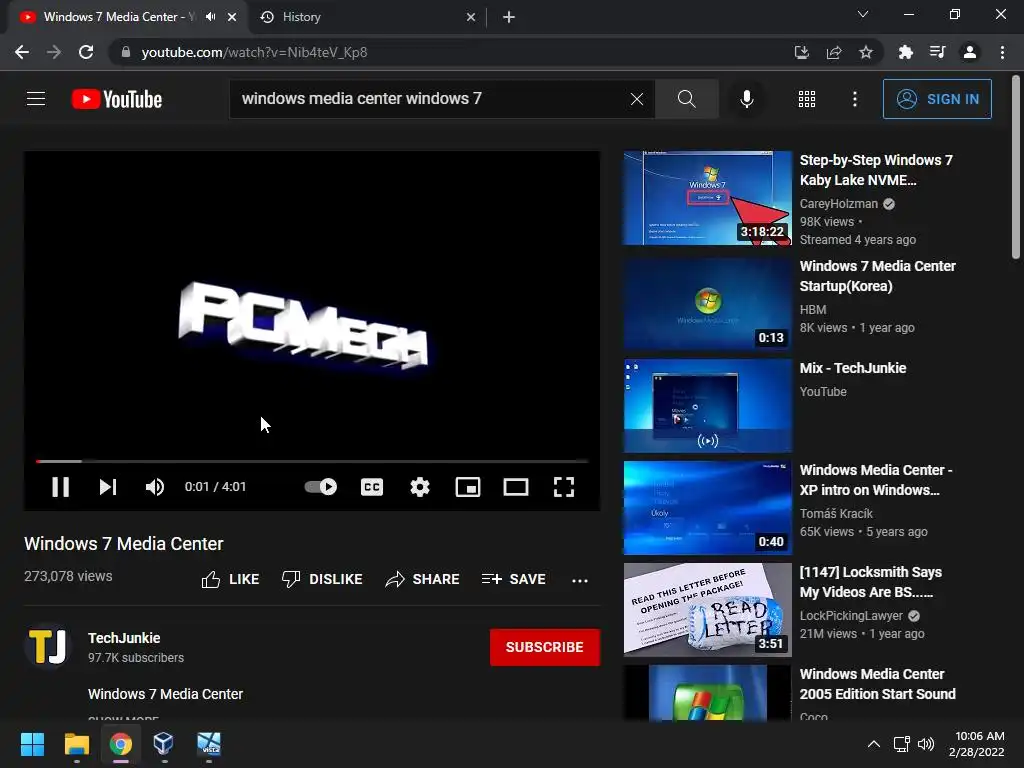Image resolution: width=1024 pixels, height=768 pixels.
Task: Open a new browser tab
Action: tap(509, 17)
